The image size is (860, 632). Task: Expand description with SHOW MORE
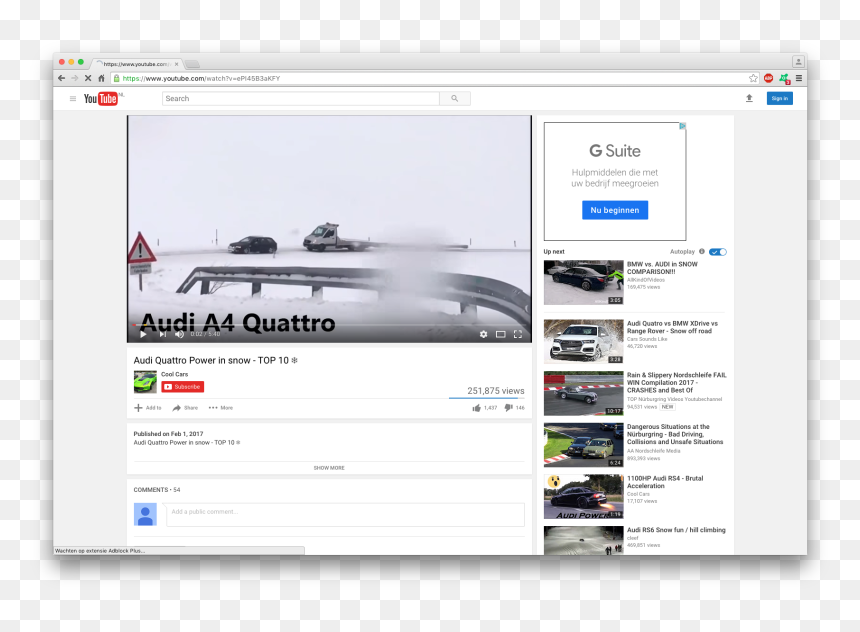tap(329, 468)
